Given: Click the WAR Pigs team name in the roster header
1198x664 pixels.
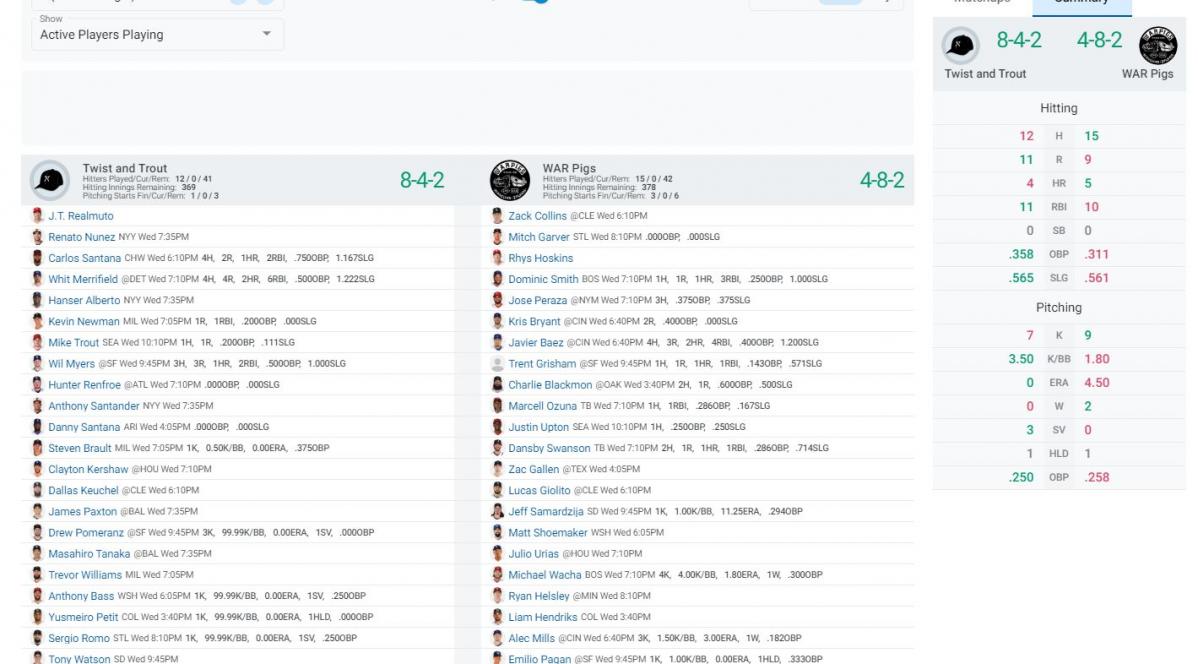Looking at the screenshot, I should pos(569,168).
